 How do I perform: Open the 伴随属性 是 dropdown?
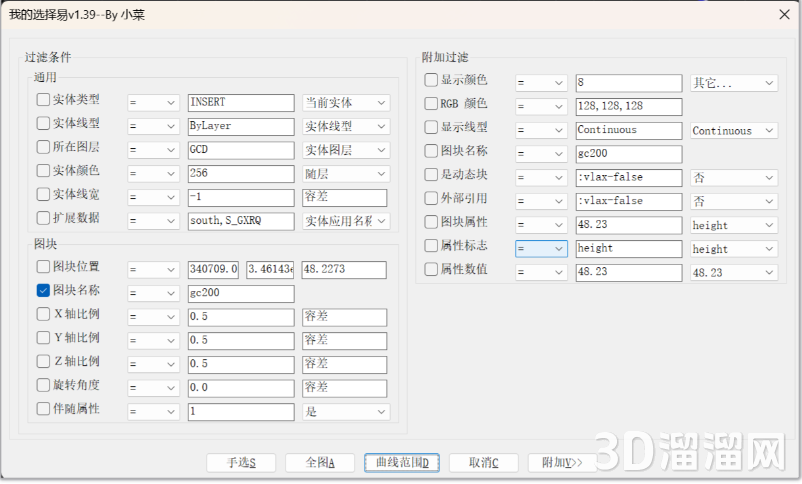(346, 412)
